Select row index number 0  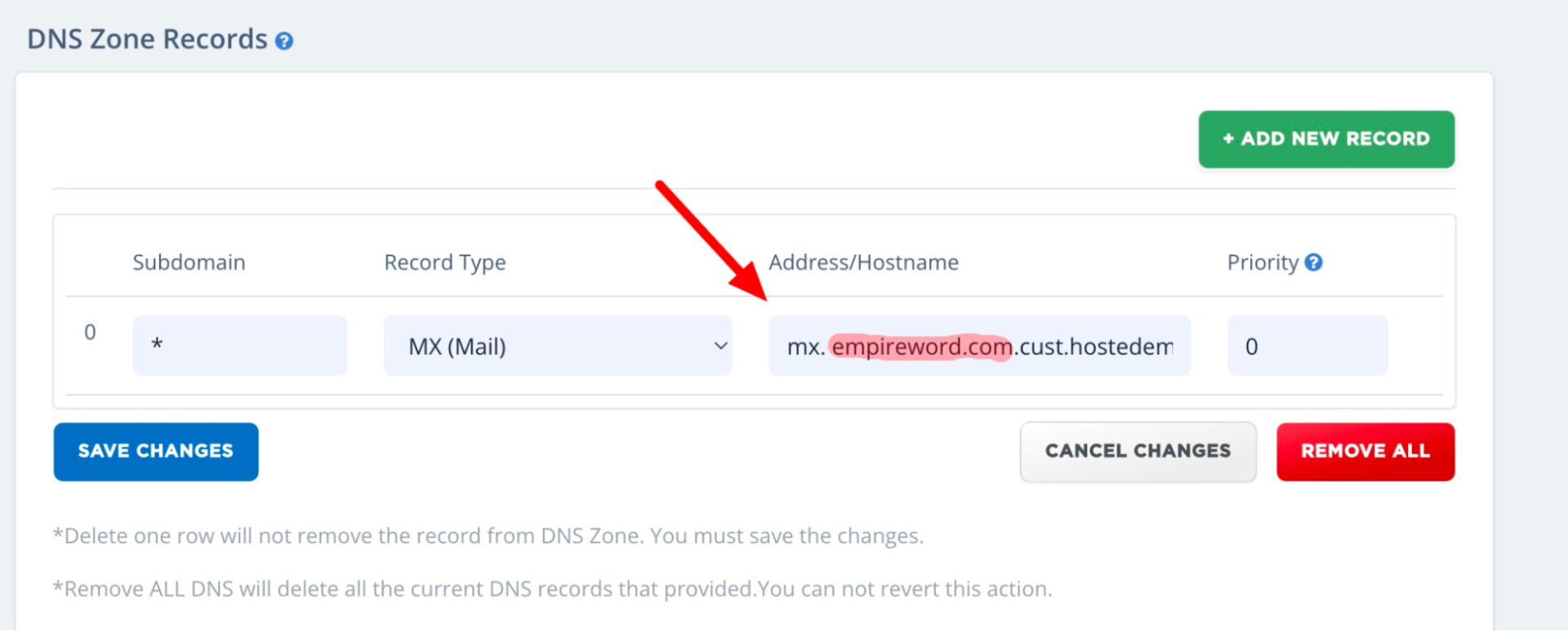[90, 332]
